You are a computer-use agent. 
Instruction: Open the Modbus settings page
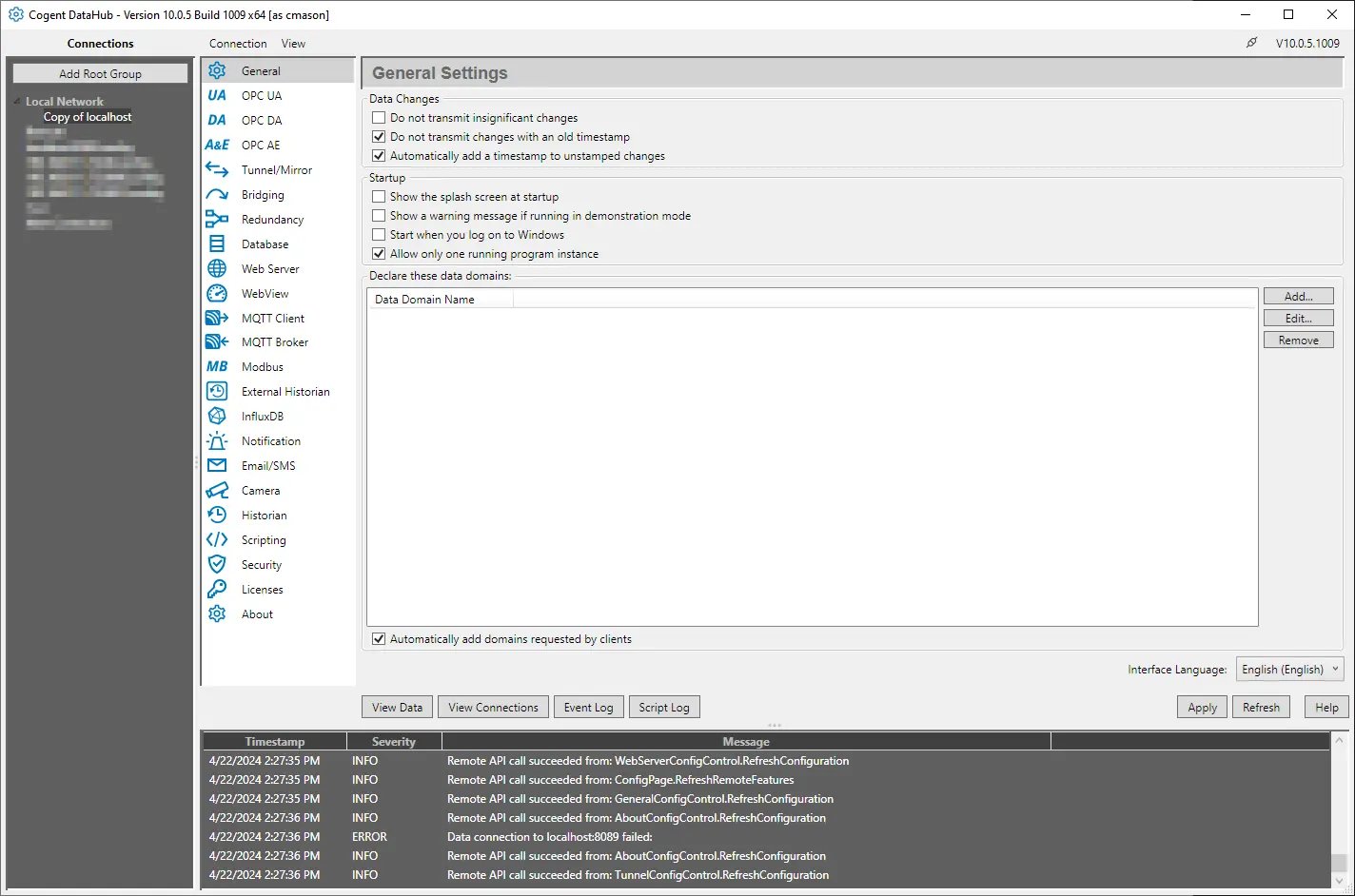tap(263, 366)
